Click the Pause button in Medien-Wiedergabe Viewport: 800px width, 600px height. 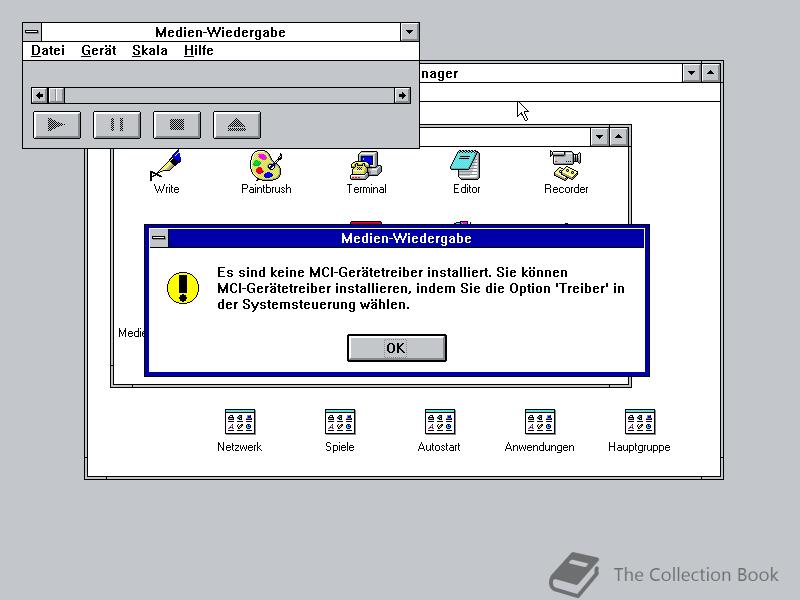pos(117,124)
